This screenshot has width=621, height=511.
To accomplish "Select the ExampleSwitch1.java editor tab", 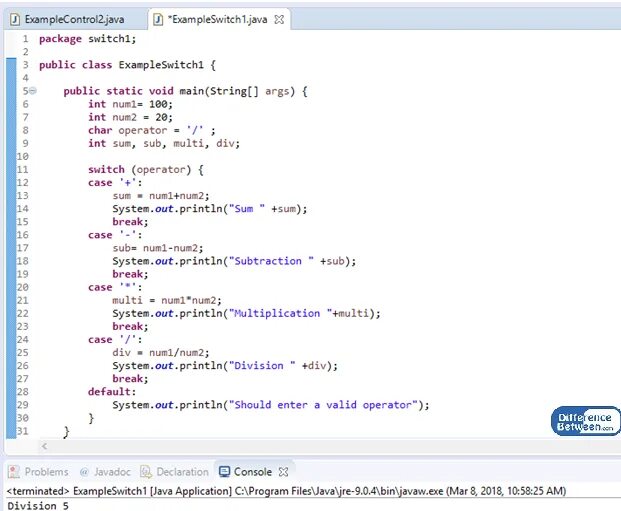I will pos(217,19).
